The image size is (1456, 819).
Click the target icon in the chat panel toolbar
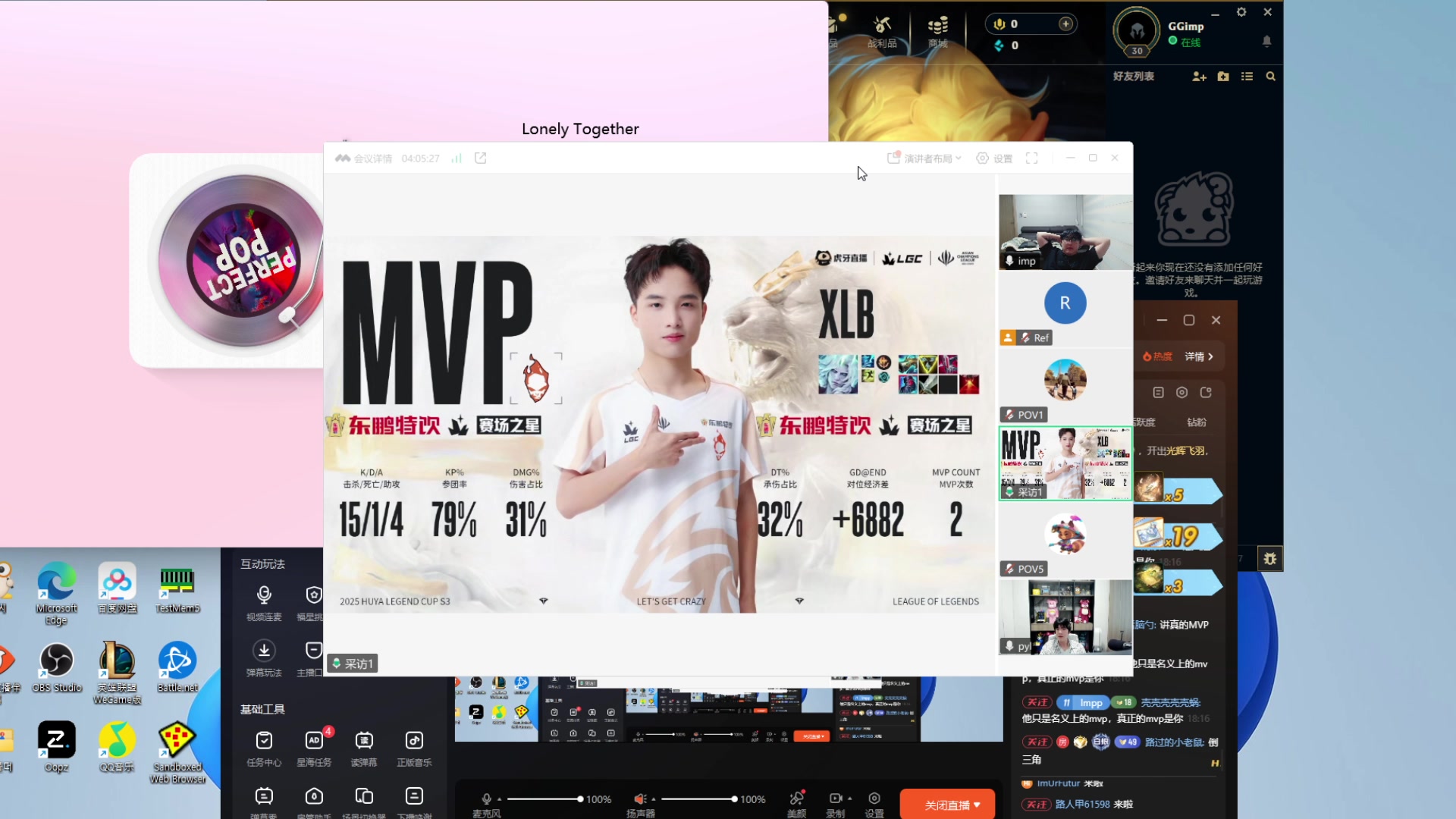coord(1181,392)
